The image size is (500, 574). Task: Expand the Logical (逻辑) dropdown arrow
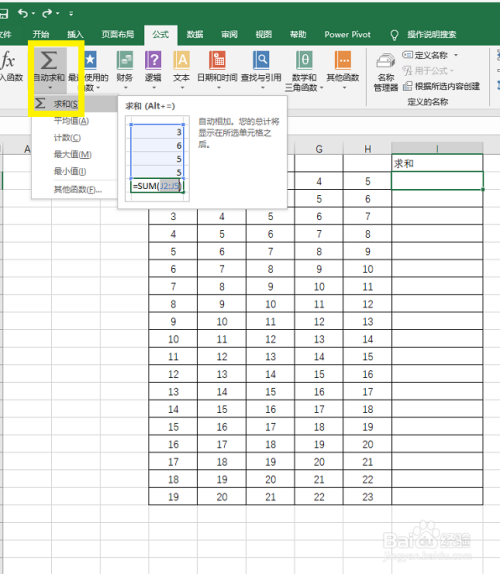[x=154, y=88]
